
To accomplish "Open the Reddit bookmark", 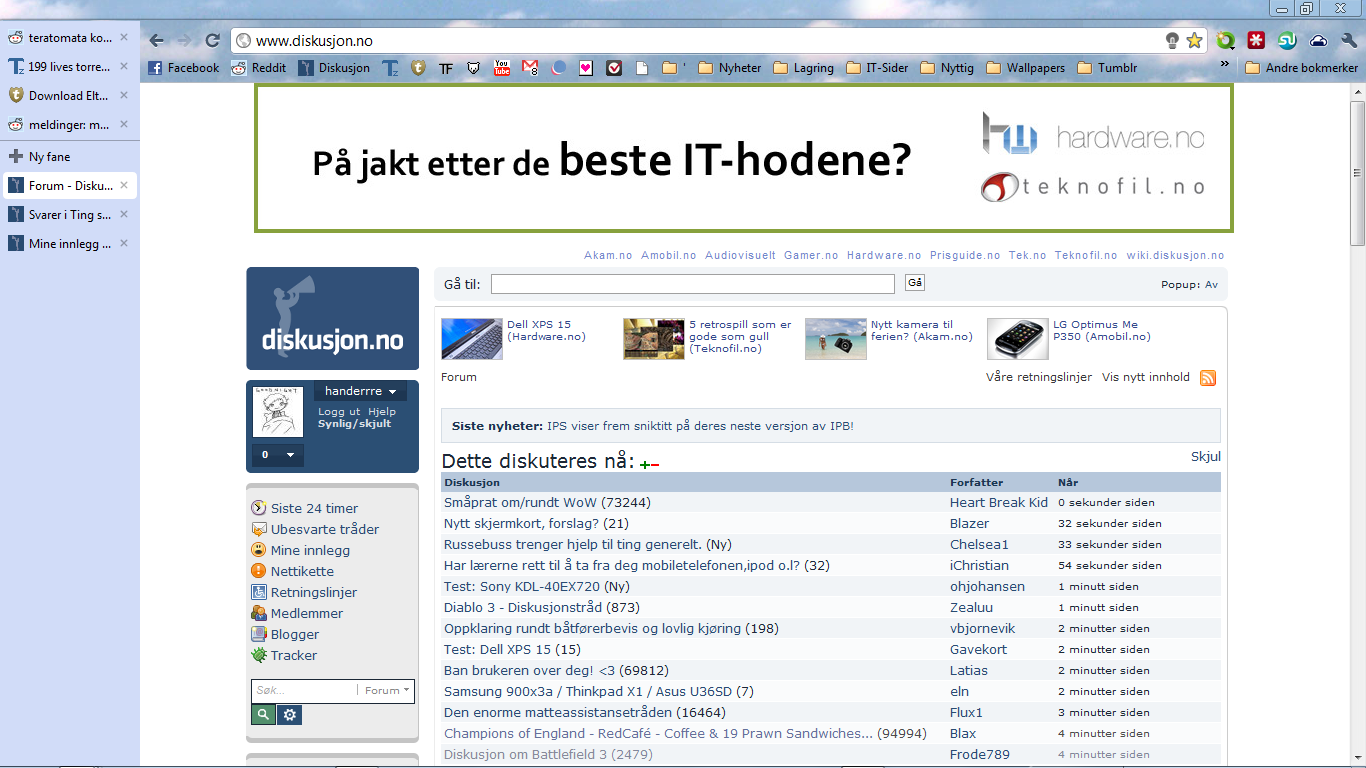I will coord(259,68).
